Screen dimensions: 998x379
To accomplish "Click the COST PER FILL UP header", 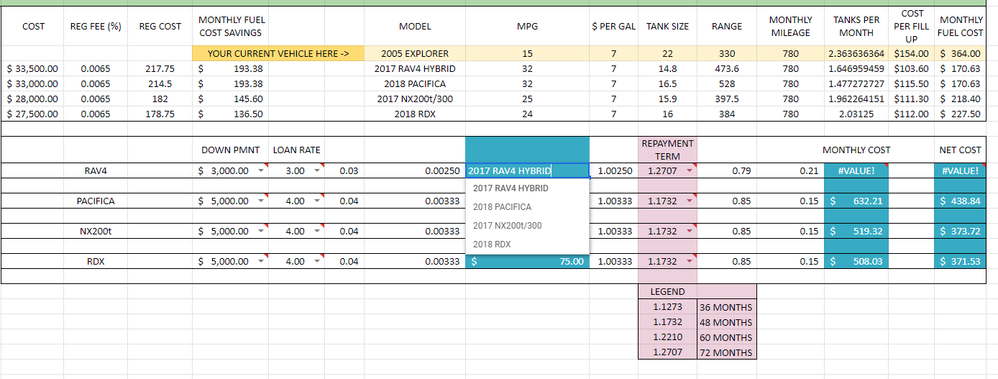I will tap(911, 26).
